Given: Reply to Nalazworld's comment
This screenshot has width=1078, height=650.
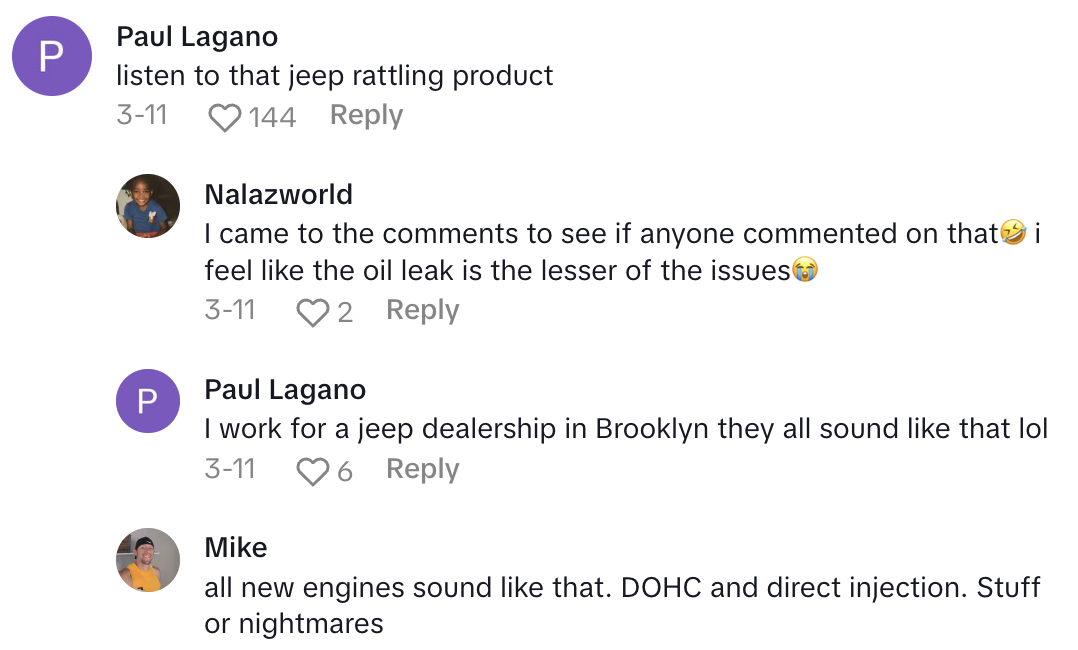Looking at the screenshot, I should [x=422, y=311].
